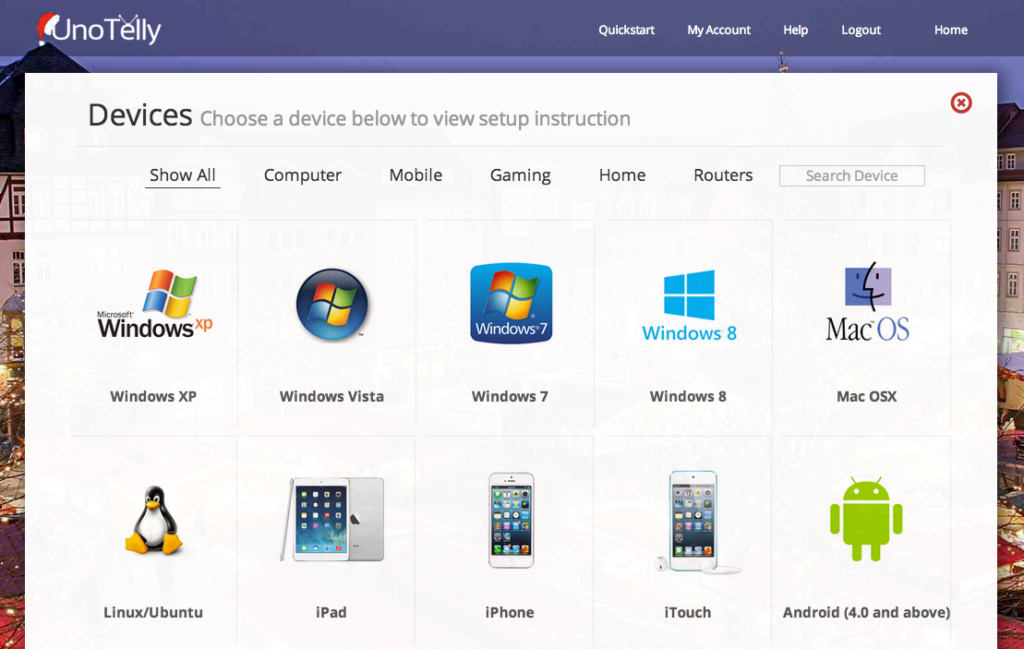Select the "Windows 8" caption text
The image size is (1024, 649).
688,396
